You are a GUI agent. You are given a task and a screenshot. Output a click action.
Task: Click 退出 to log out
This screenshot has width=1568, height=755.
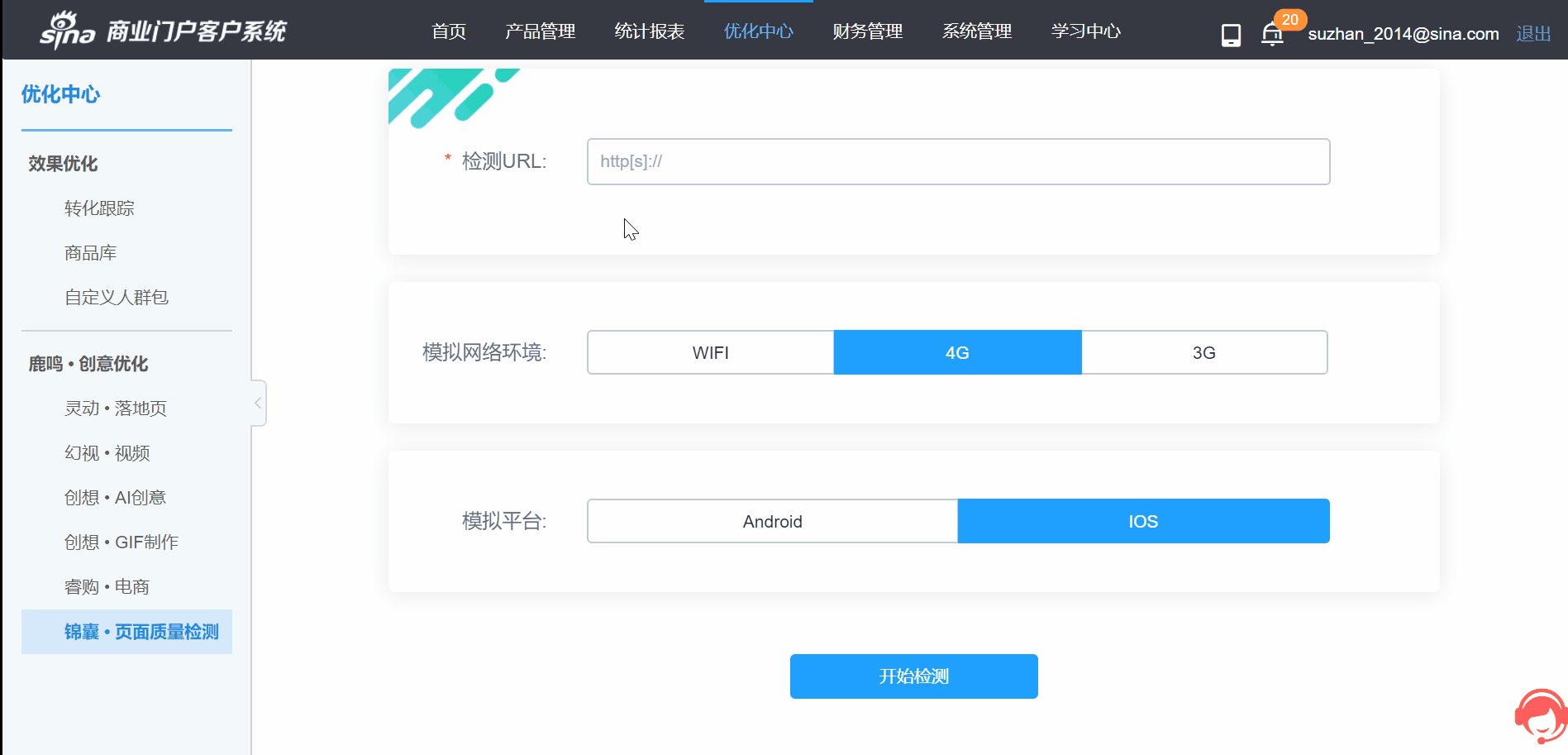pyautogui.click(x=1532, y=34)
